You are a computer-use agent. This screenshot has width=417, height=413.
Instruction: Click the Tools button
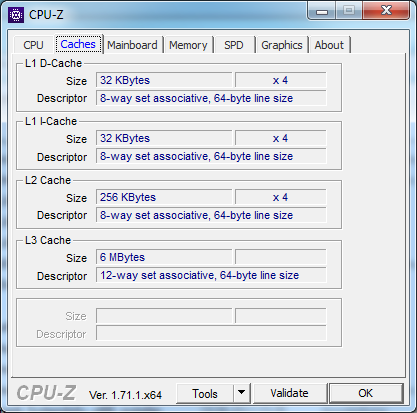tap(205, 394)
